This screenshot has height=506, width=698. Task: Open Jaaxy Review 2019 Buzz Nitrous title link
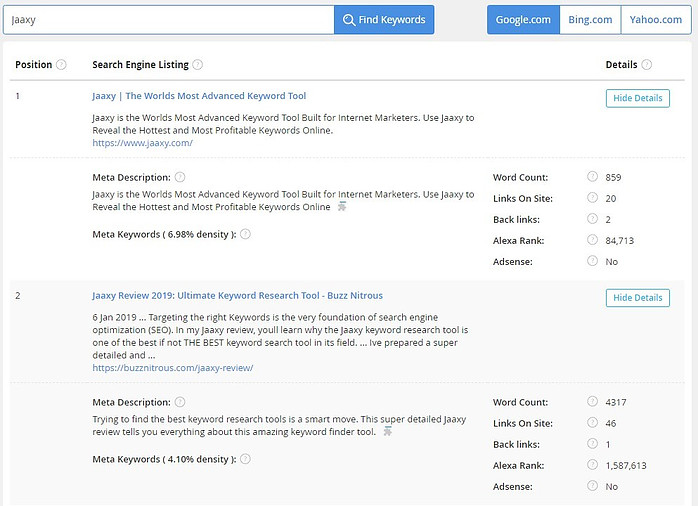point(237,296)
